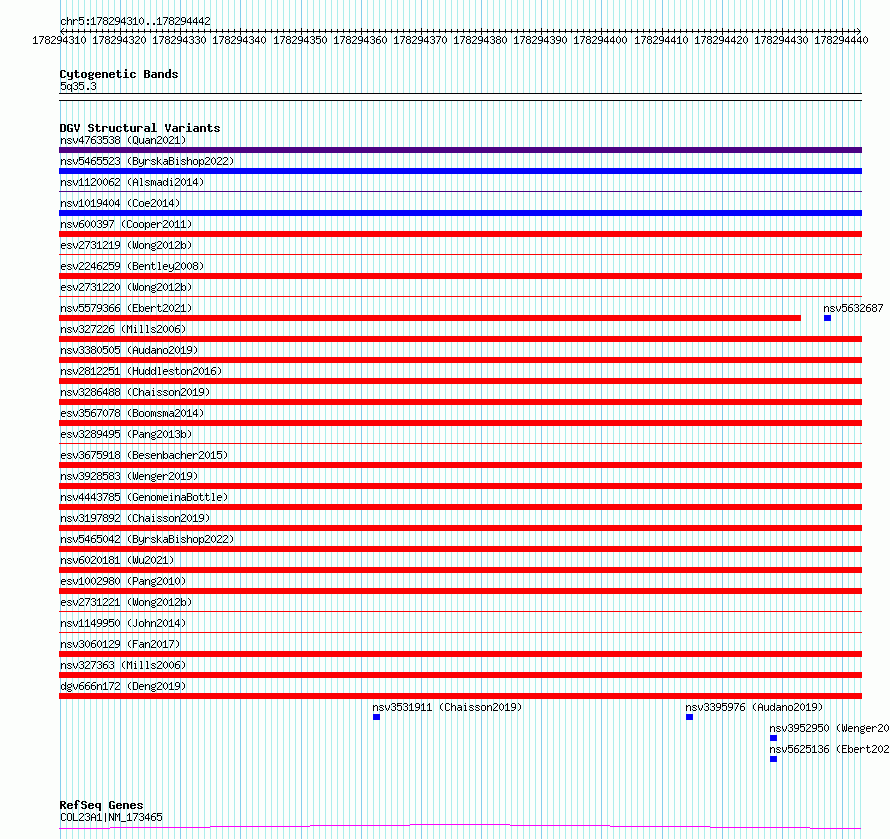890x839 pixels.
Task: Click the 5q35.3 cytogenetic band label
Action: 78,86
